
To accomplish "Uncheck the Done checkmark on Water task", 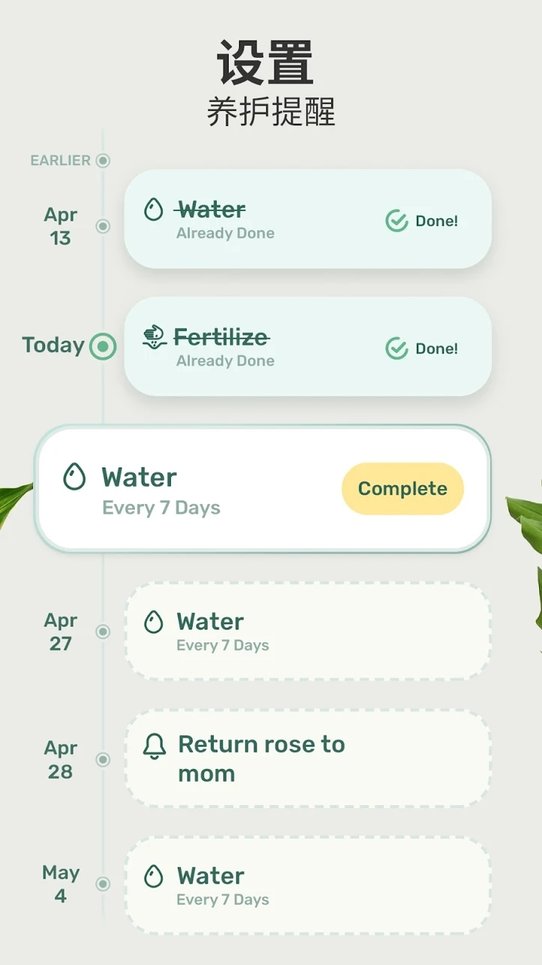I will click(x=397, y=221).
